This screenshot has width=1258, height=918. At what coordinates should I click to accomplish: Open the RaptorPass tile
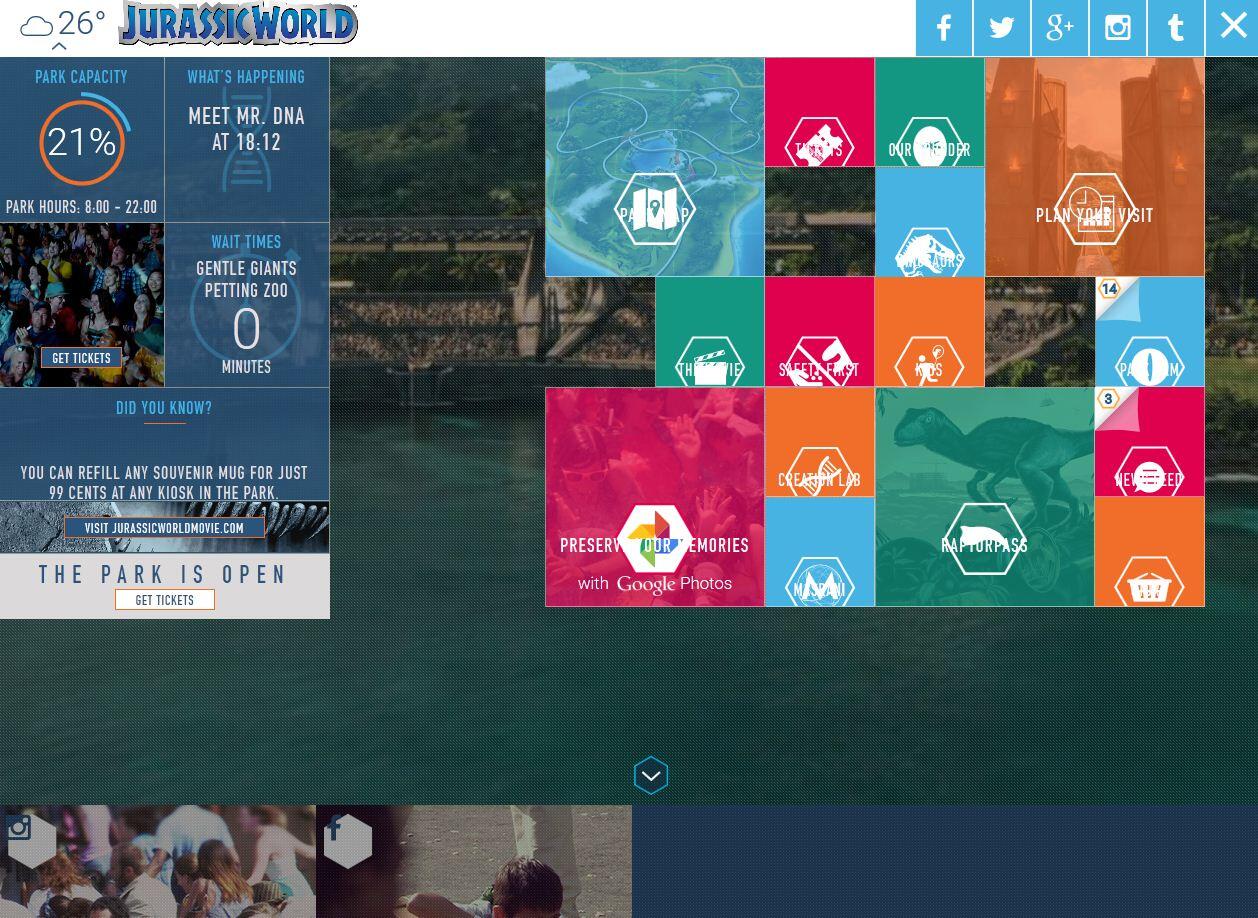click(984, 497)
